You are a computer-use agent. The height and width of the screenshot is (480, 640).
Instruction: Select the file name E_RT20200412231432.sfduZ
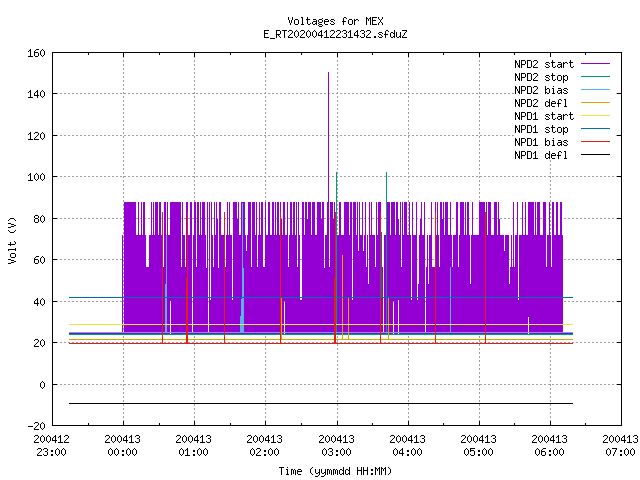click(335, 34)
